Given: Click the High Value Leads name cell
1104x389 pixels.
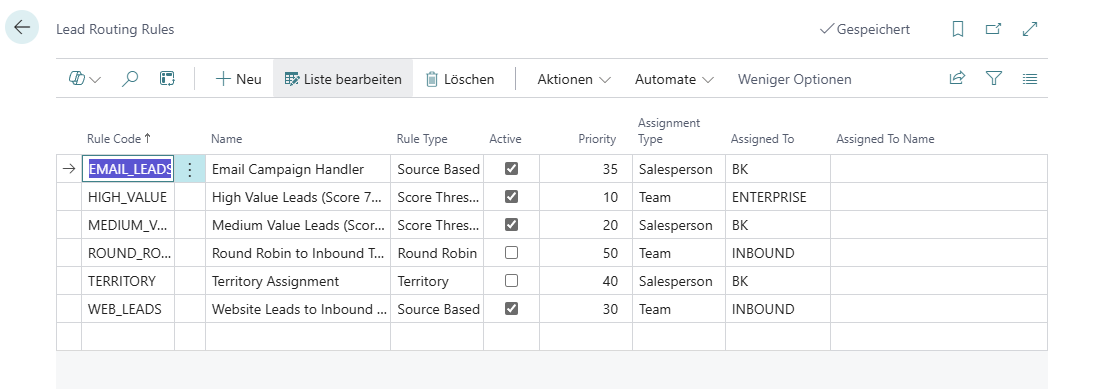Looking at the screenshot, I should (298, 197).
